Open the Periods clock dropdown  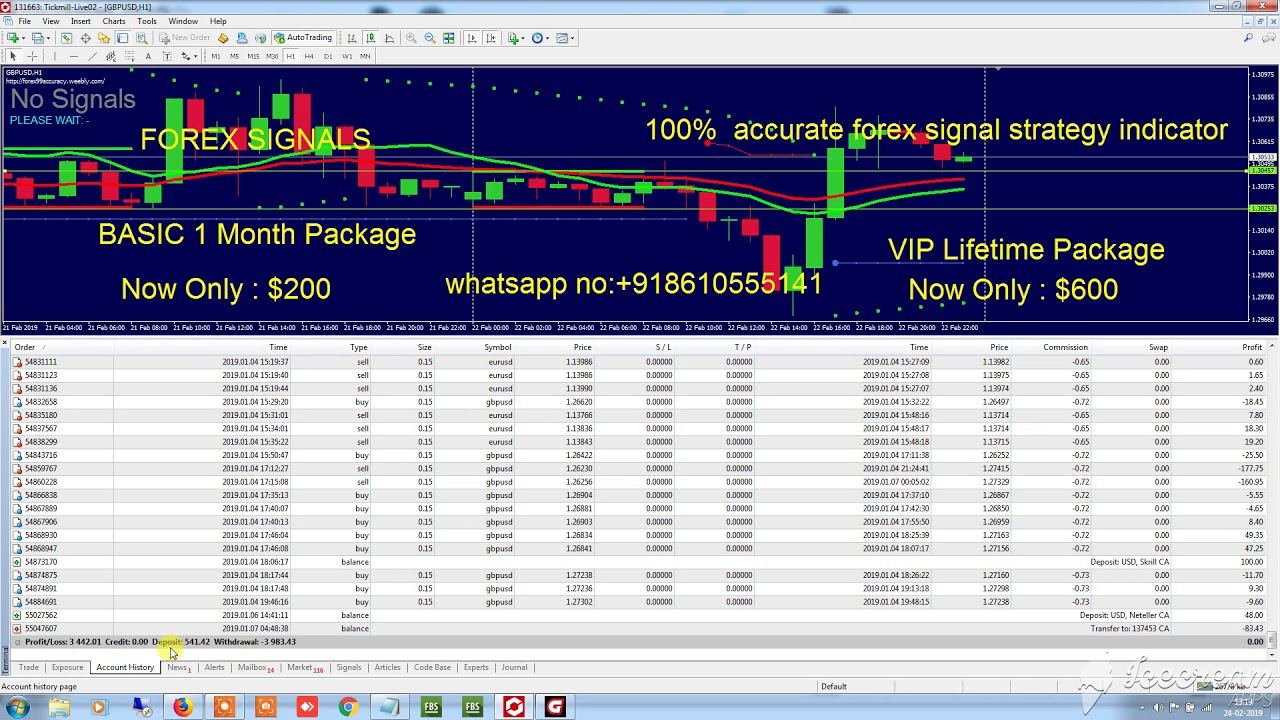540,38
